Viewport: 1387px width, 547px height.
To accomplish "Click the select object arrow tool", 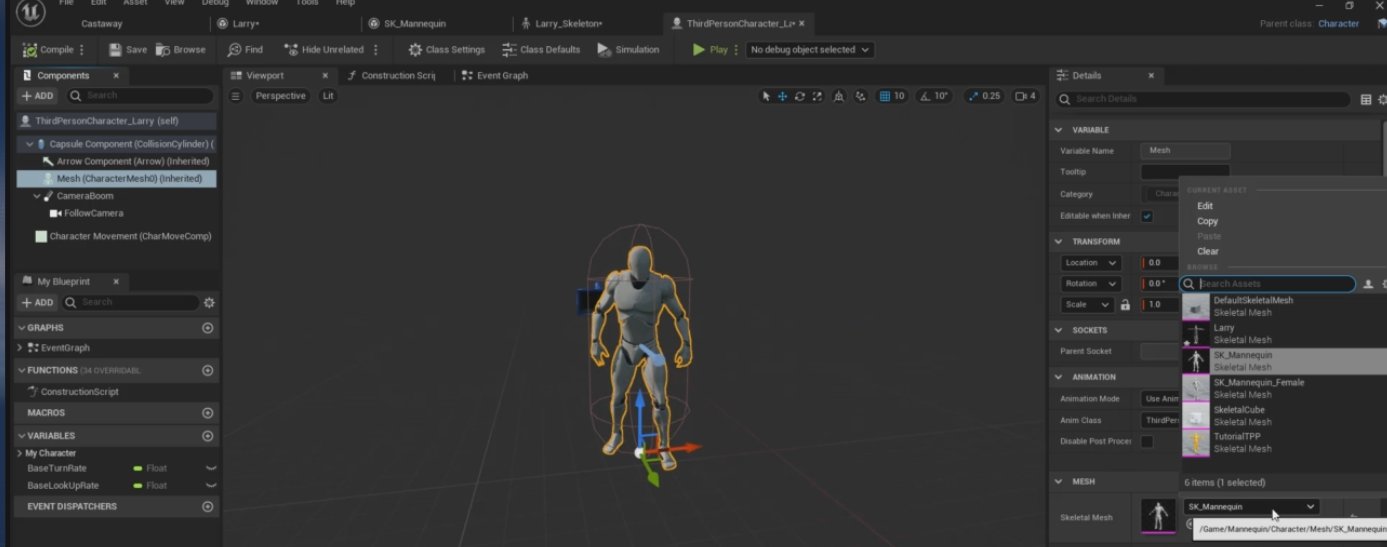I will click(766, 96).
